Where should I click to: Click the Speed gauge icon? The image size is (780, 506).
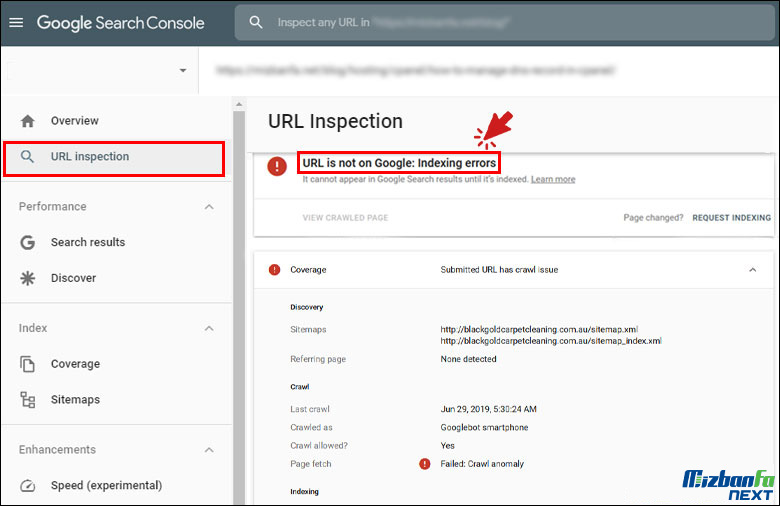27,485
